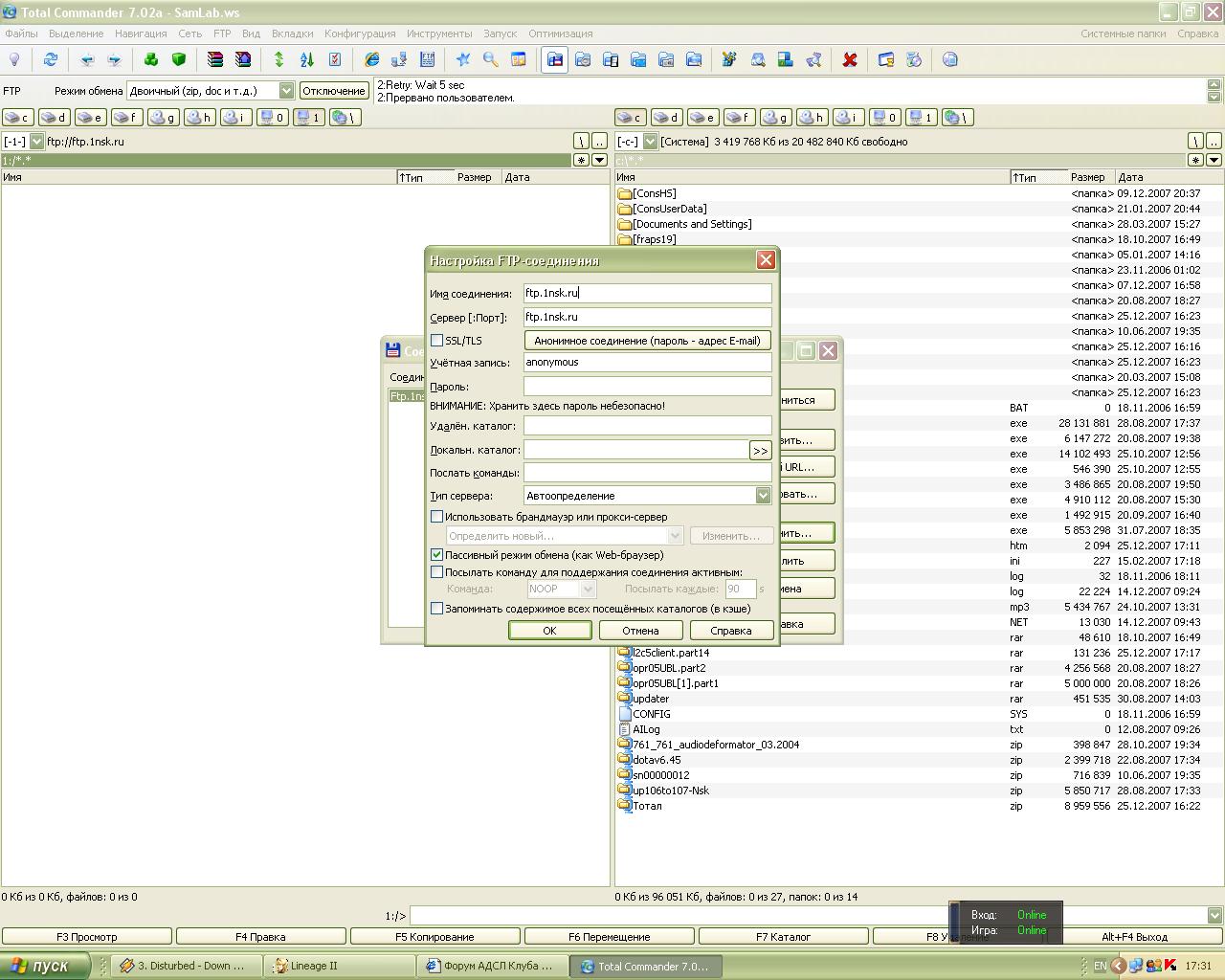
Task: Open network neighborhood in the right drive bar
Action: (957, 118)
